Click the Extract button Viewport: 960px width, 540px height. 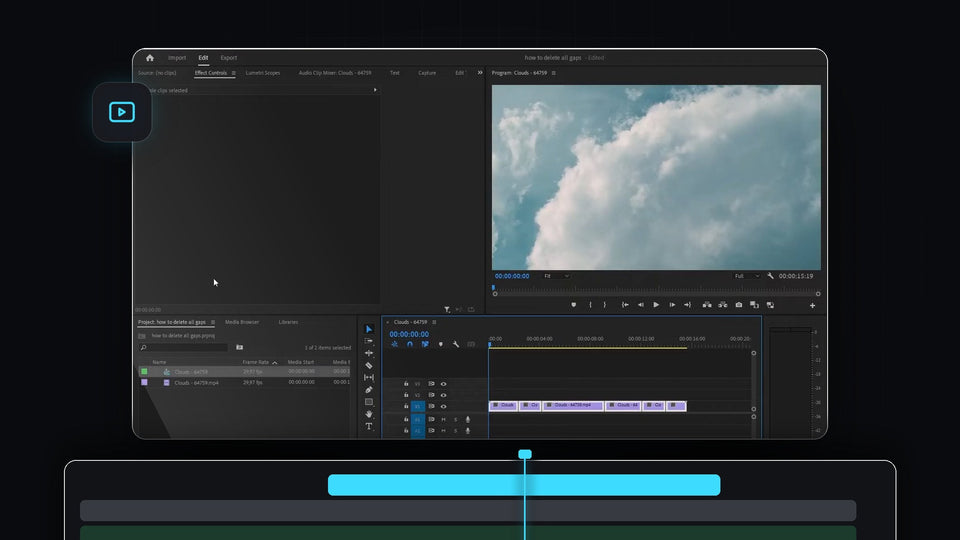pyautogui.click(x=723, y=305)
